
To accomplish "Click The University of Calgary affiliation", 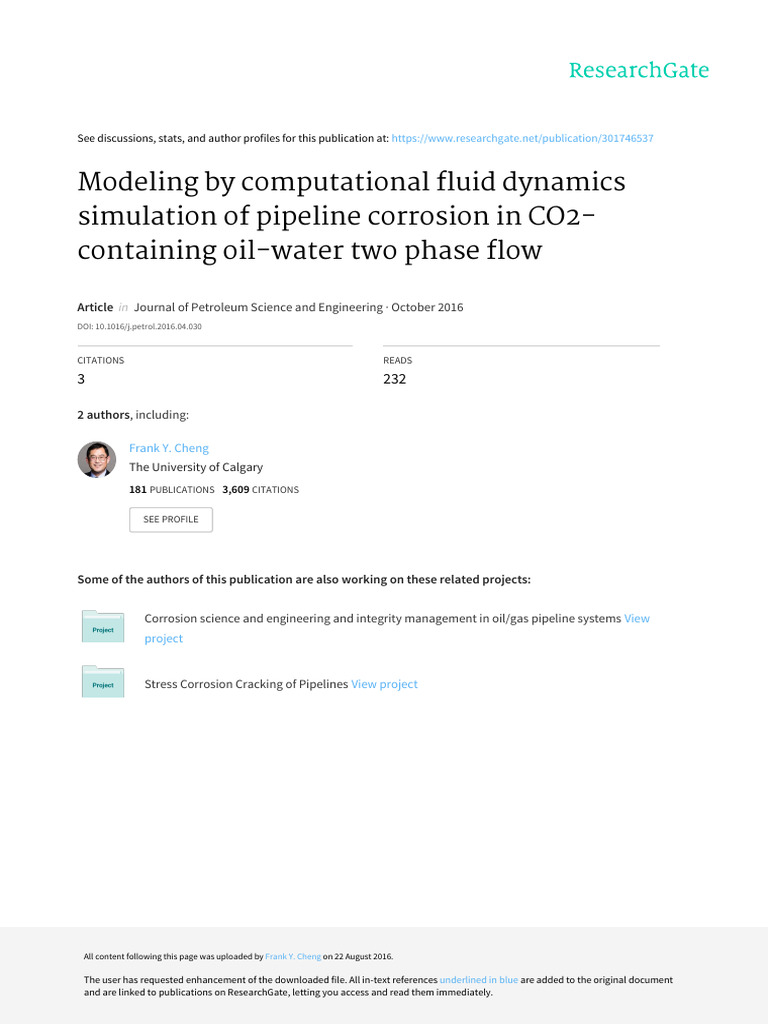I will tap(196, 467).
